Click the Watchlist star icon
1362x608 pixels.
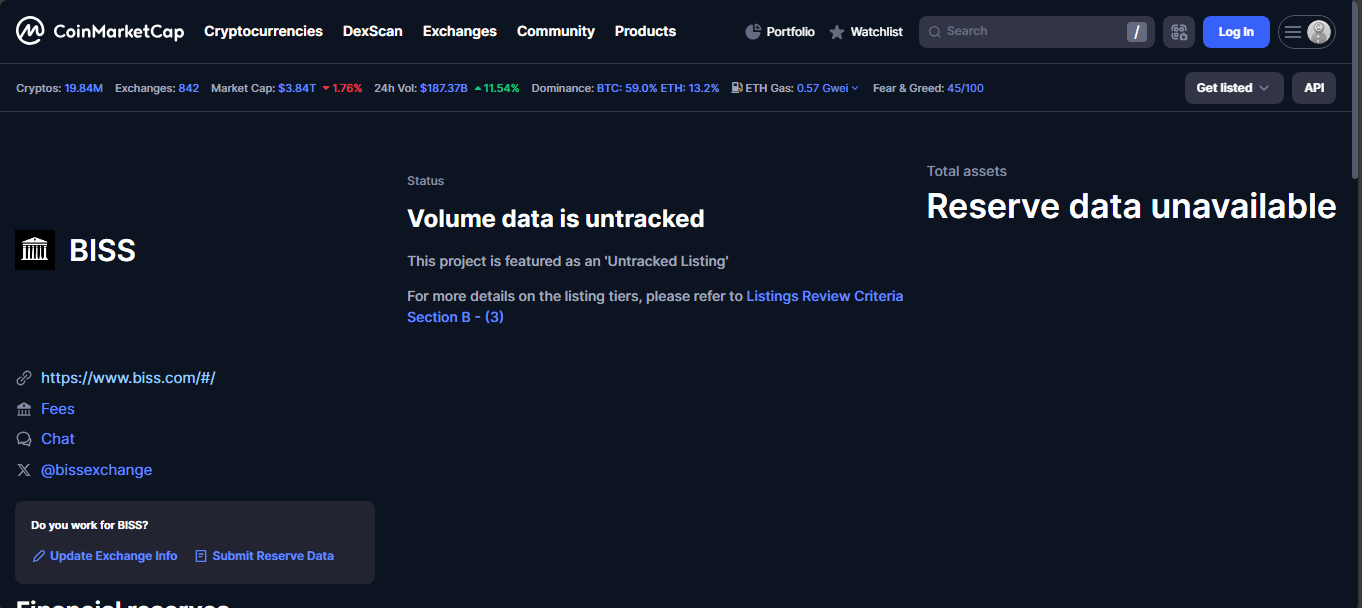(x=837, y=32)
